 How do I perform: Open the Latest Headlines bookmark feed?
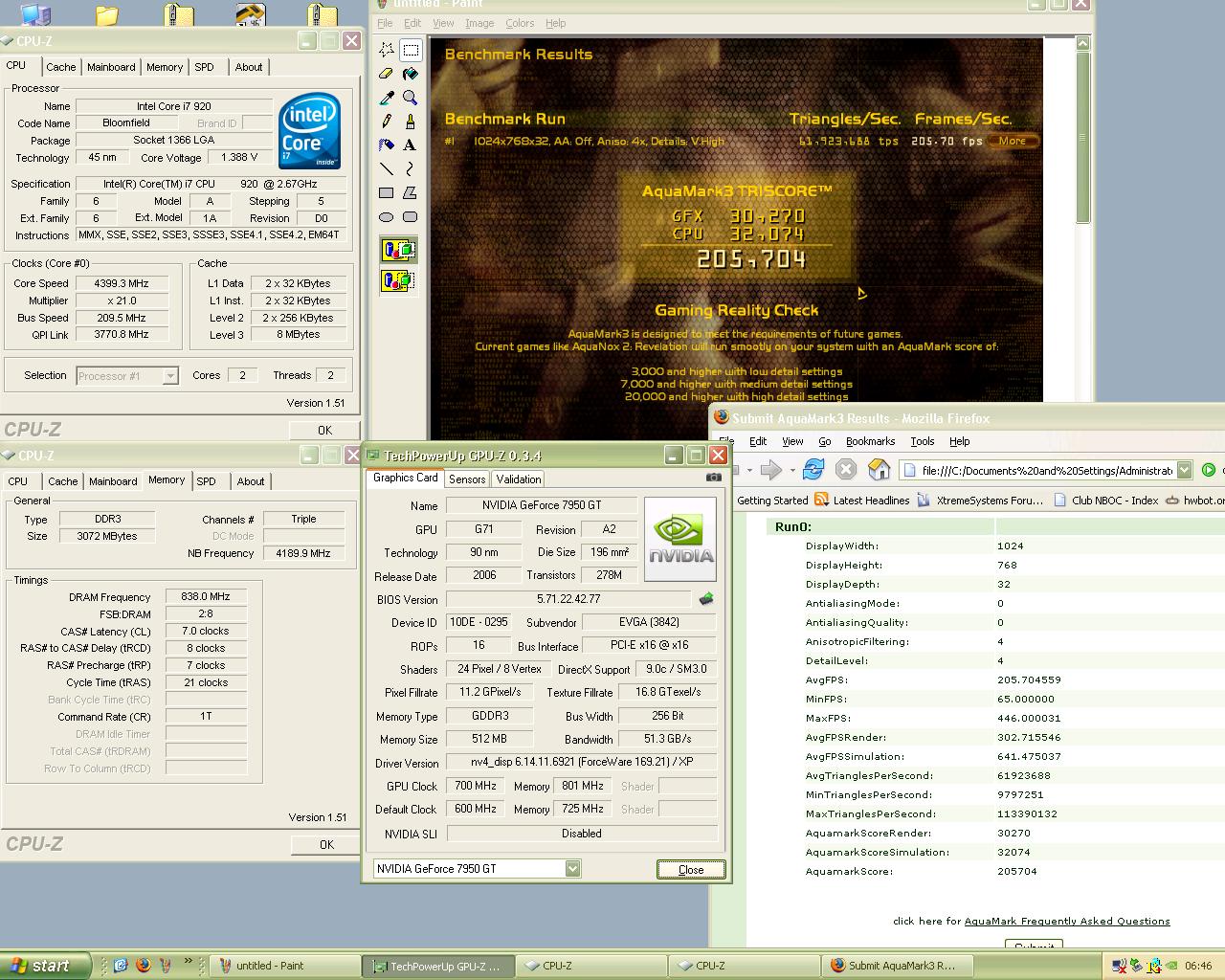(x=861, y=500)
